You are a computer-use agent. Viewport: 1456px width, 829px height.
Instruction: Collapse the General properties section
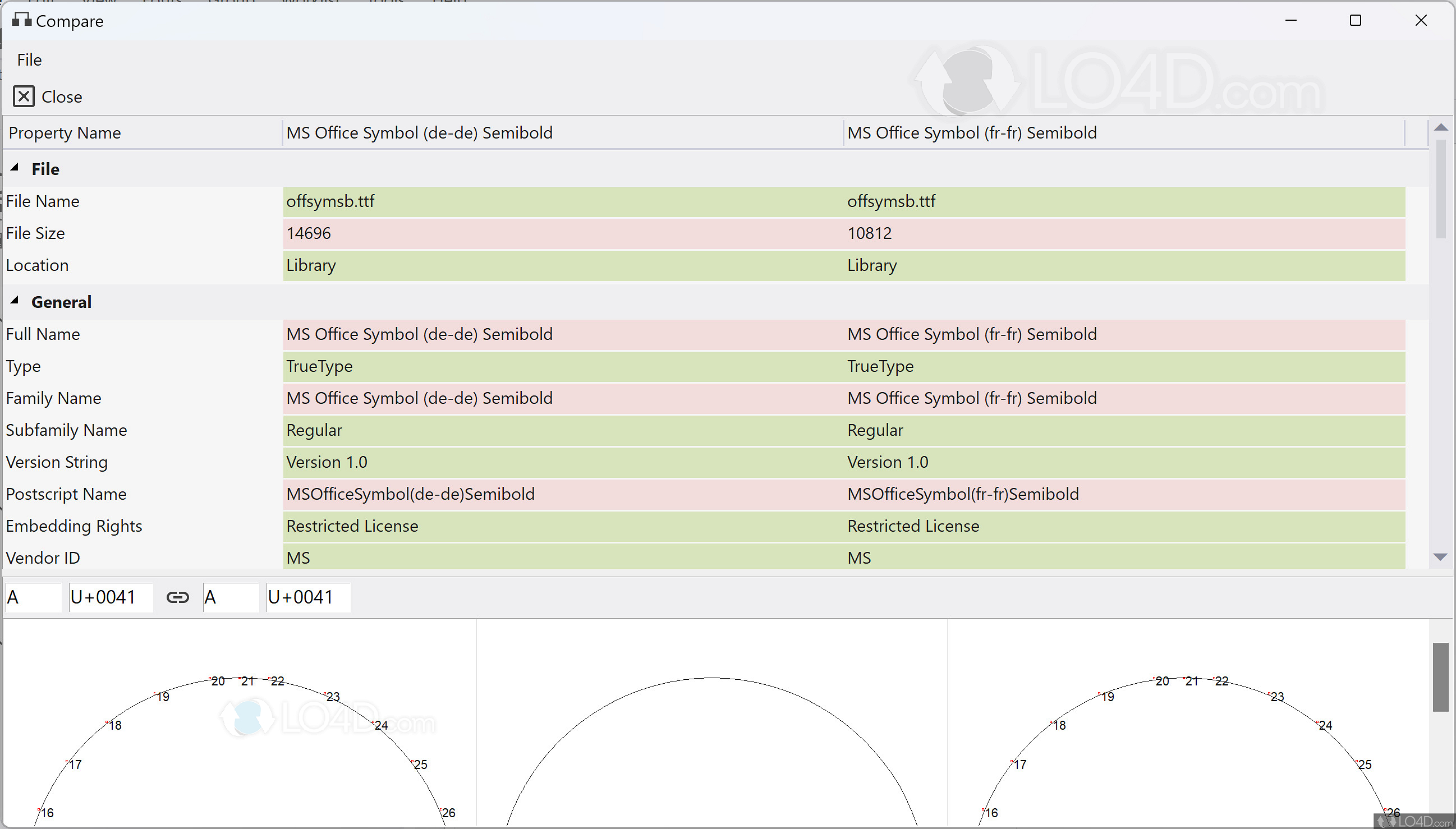point(15,300)
